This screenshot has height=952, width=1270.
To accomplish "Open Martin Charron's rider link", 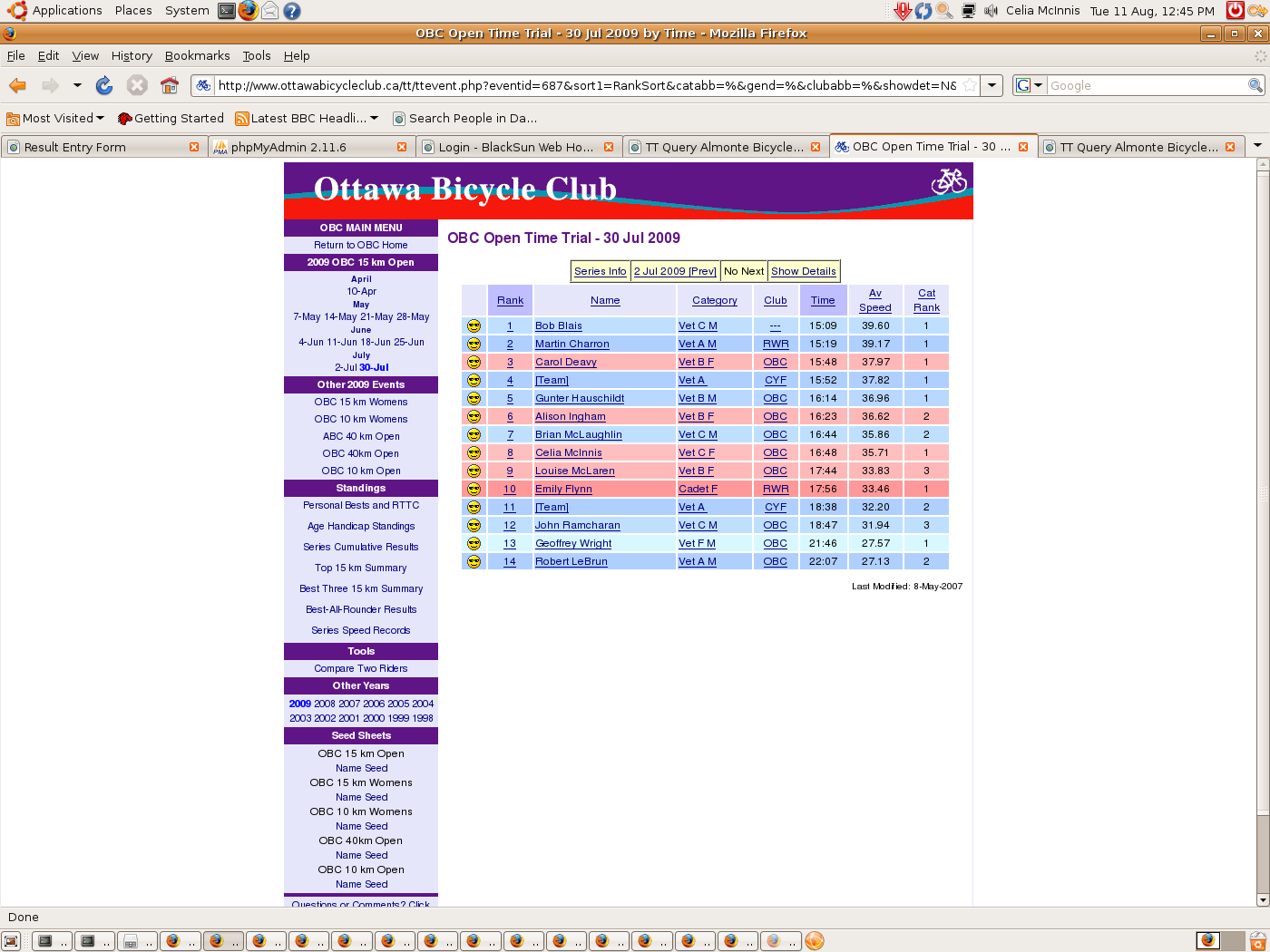I will (x=571, y=344).
